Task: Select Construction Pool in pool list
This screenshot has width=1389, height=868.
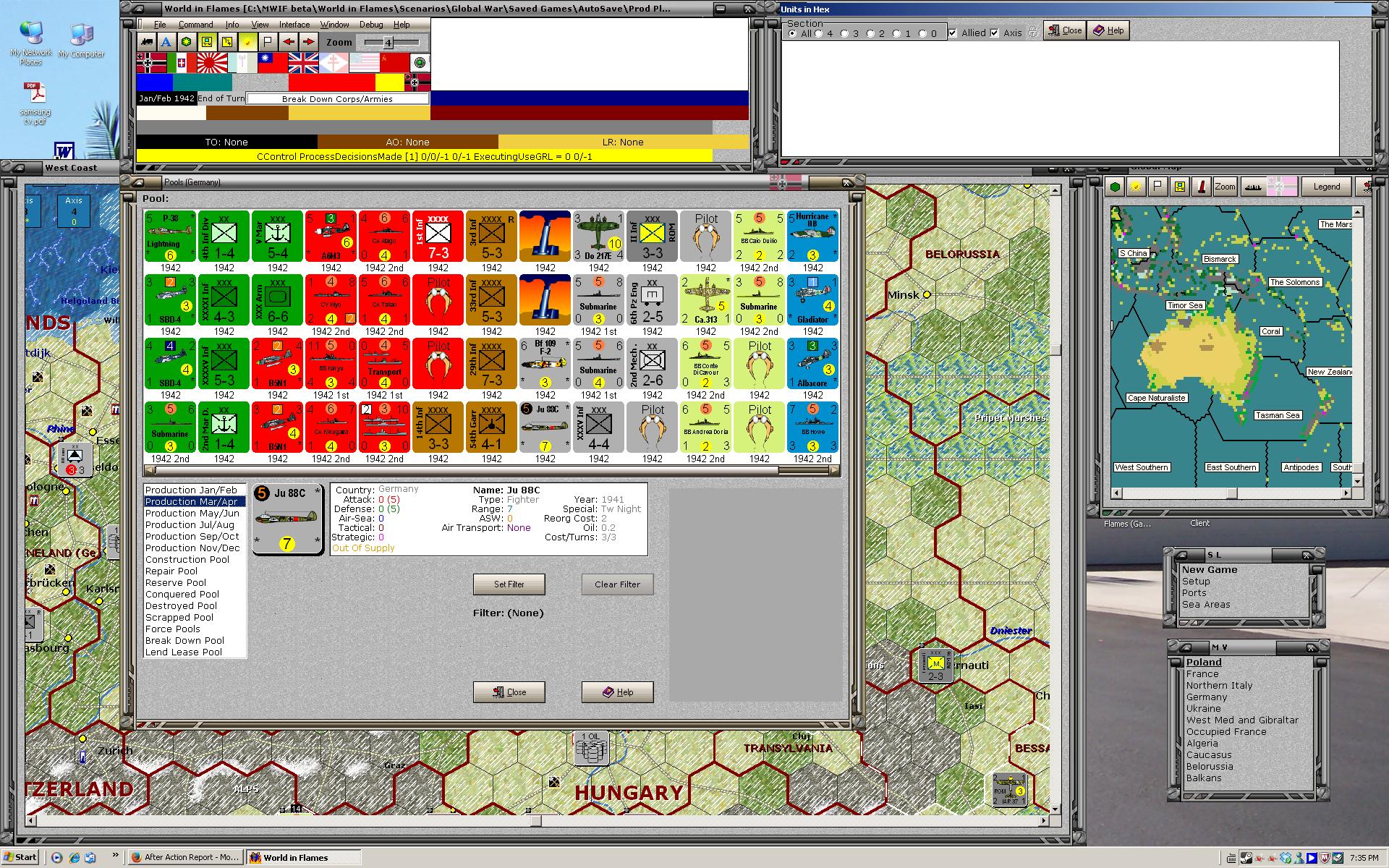Action: (195, 560)
